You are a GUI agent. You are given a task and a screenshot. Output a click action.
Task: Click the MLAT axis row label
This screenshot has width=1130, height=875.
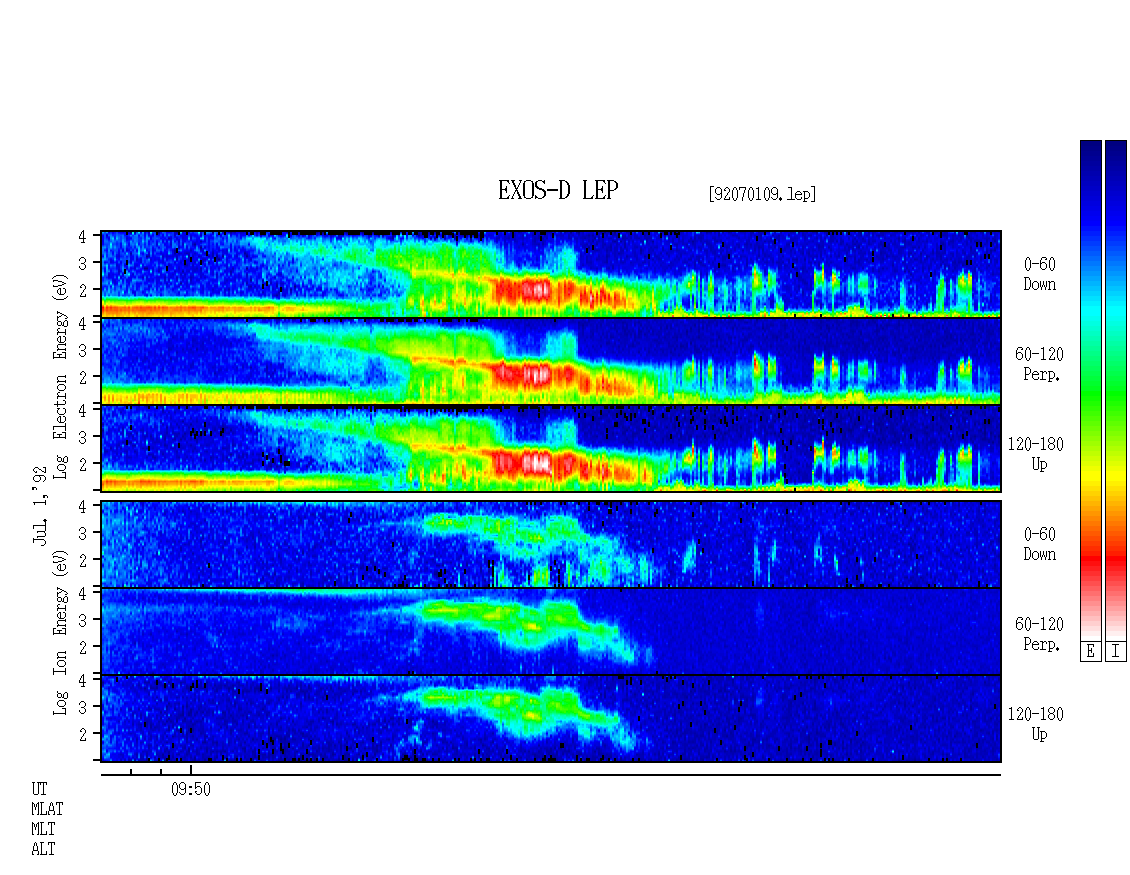pos(47,809)
